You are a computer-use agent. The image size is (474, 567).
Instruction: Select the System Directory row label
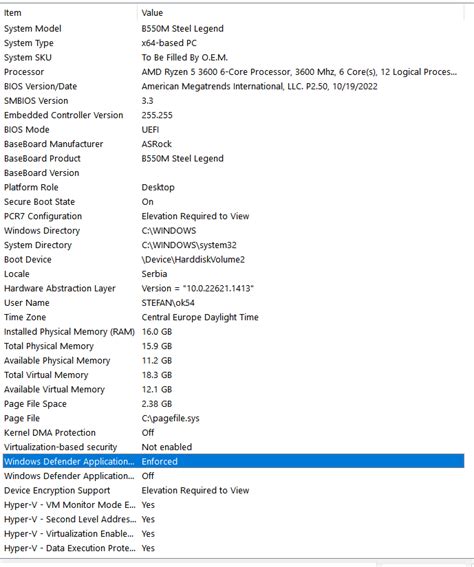point(38,245)
